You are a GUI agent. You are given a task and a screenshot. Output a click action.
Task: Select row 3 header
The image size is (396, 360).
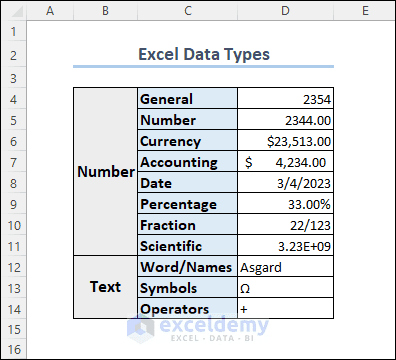[x=13, y=78]
